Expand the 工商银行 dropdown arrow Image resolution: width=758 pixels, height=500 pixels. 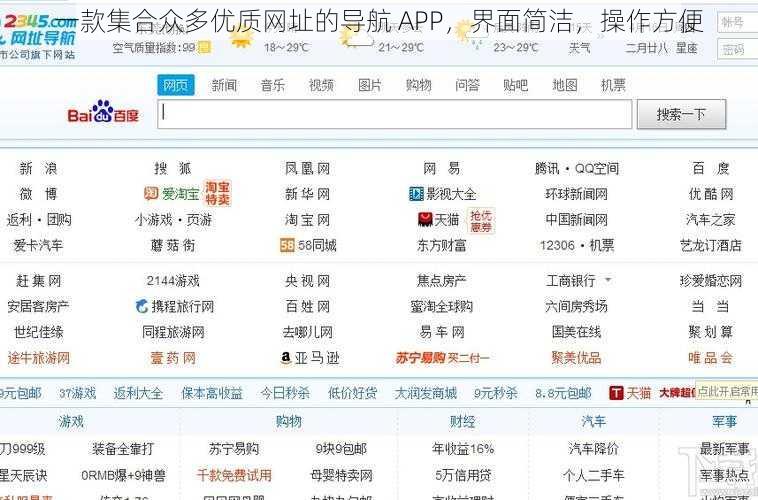point(608,279)
